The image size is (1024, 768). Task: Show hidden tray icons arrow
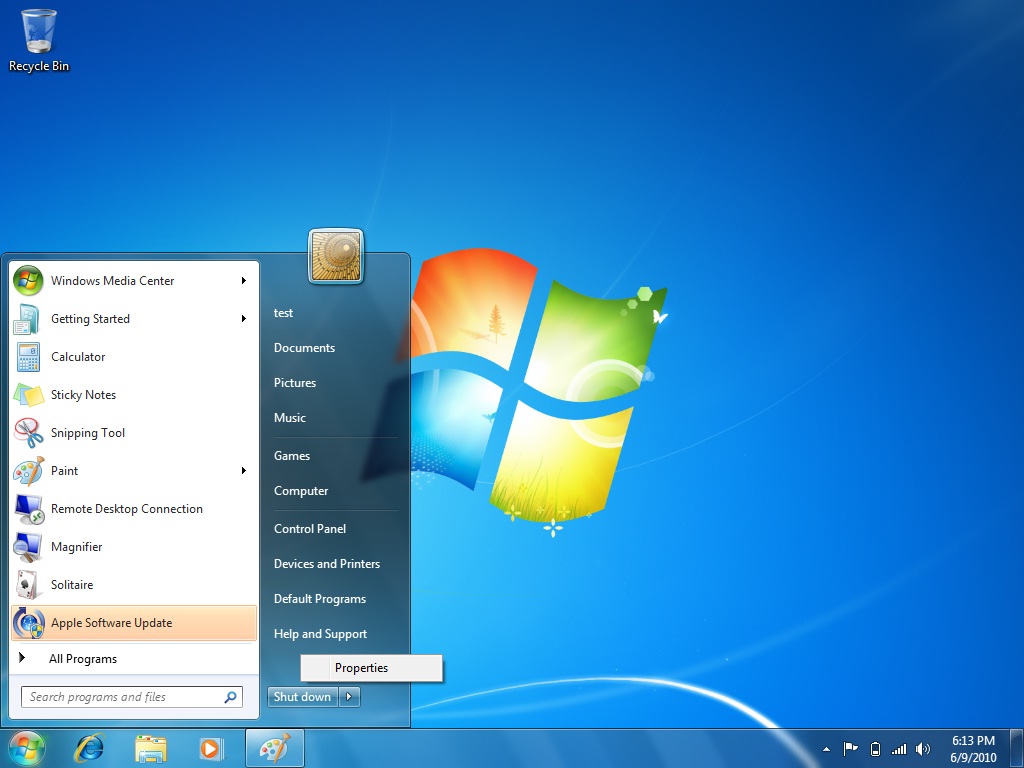point(826,749)
